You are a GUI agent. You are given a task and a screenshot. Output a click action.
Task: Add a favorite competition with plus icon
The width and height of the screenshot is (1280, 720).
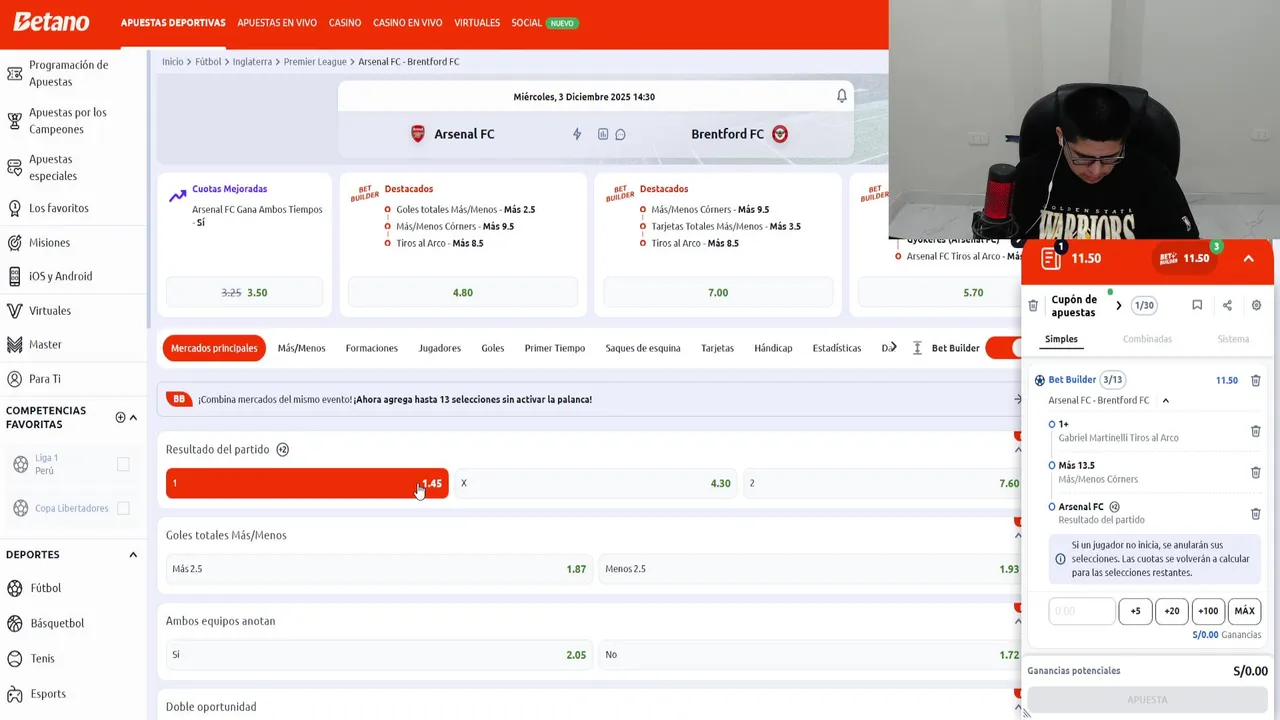point(120,417)
